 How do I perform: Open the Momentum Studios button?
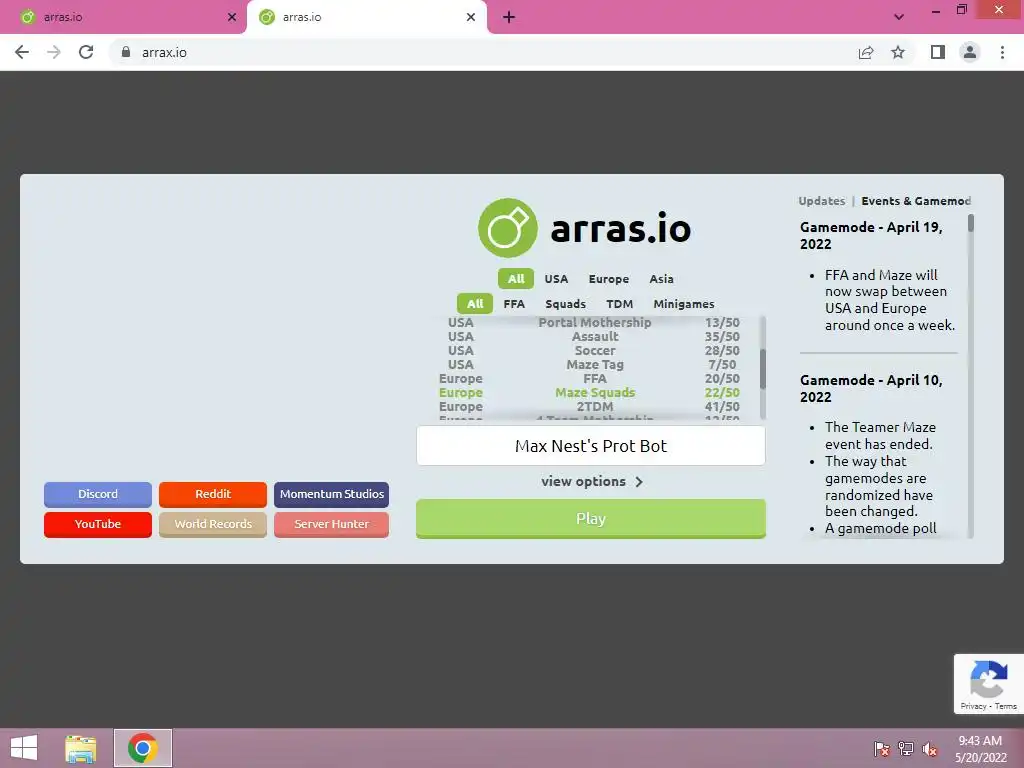332,494
